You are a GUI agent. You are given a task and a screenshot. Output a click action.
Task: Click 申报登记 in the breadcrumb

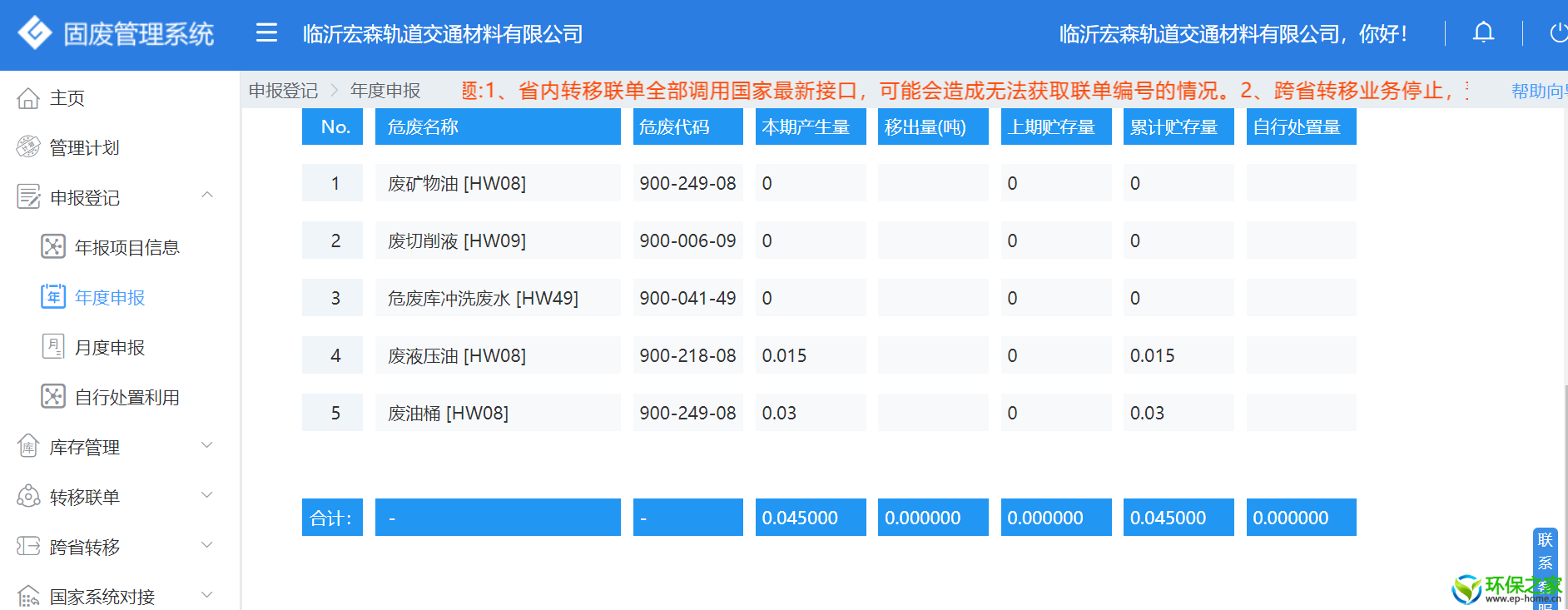tap(283, 91)
